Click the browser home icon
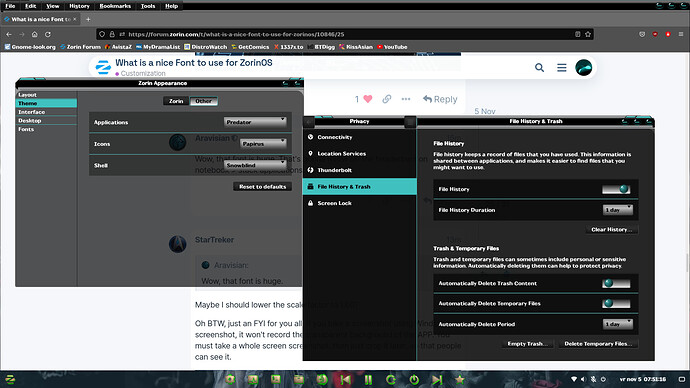Screen dimensions: 690x388 (x=34, y=34)
